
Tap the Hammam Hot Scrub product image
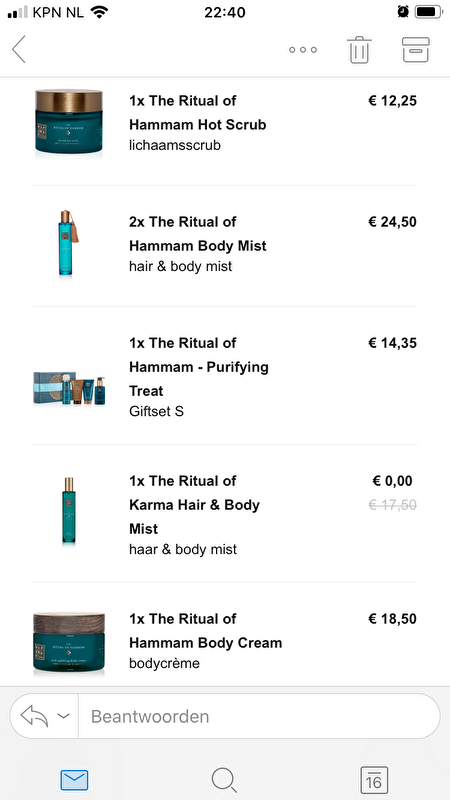[x=69, y=122]
